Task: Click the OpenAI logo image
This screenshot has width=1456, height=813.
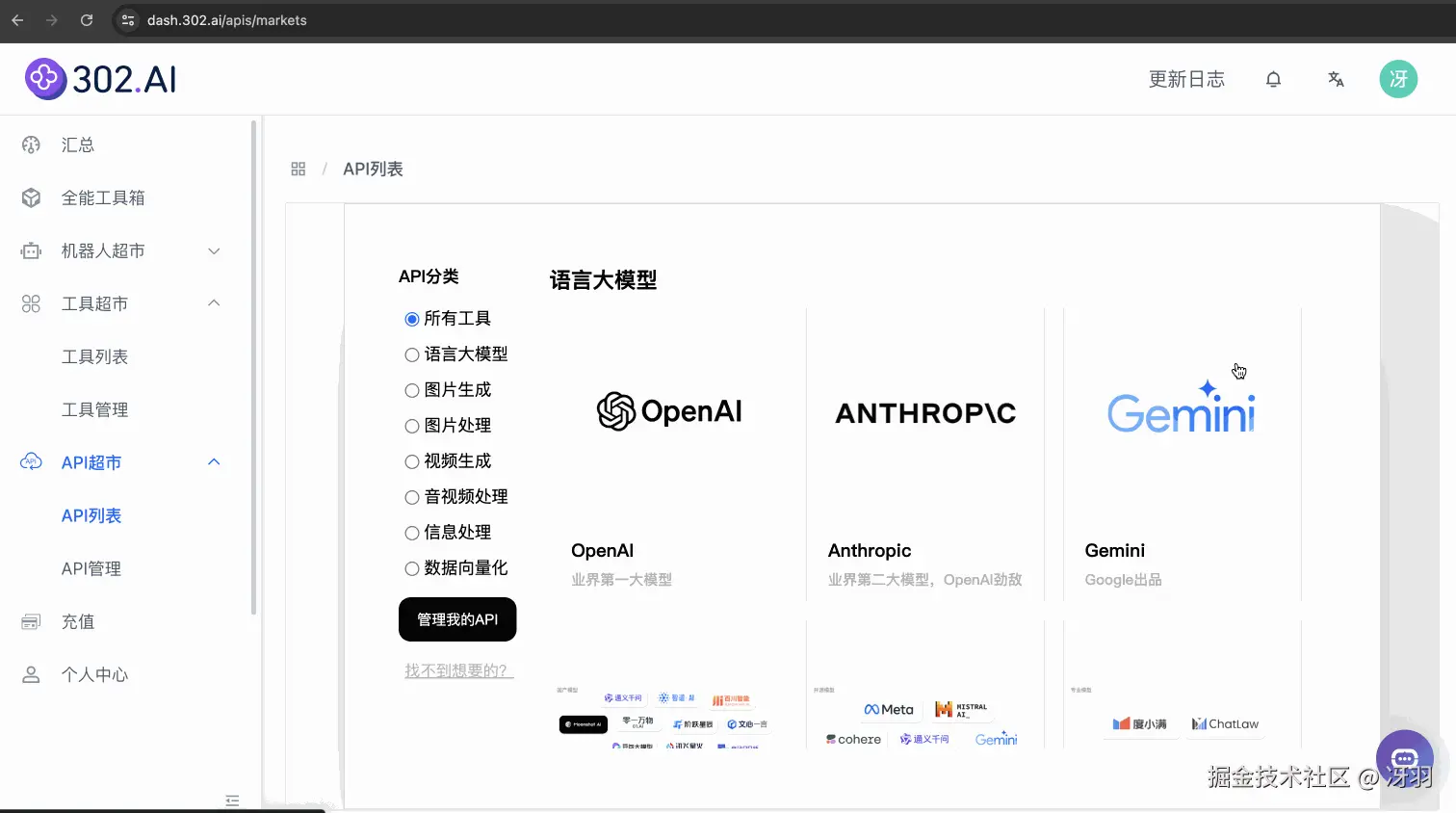Action: point(669,411)
